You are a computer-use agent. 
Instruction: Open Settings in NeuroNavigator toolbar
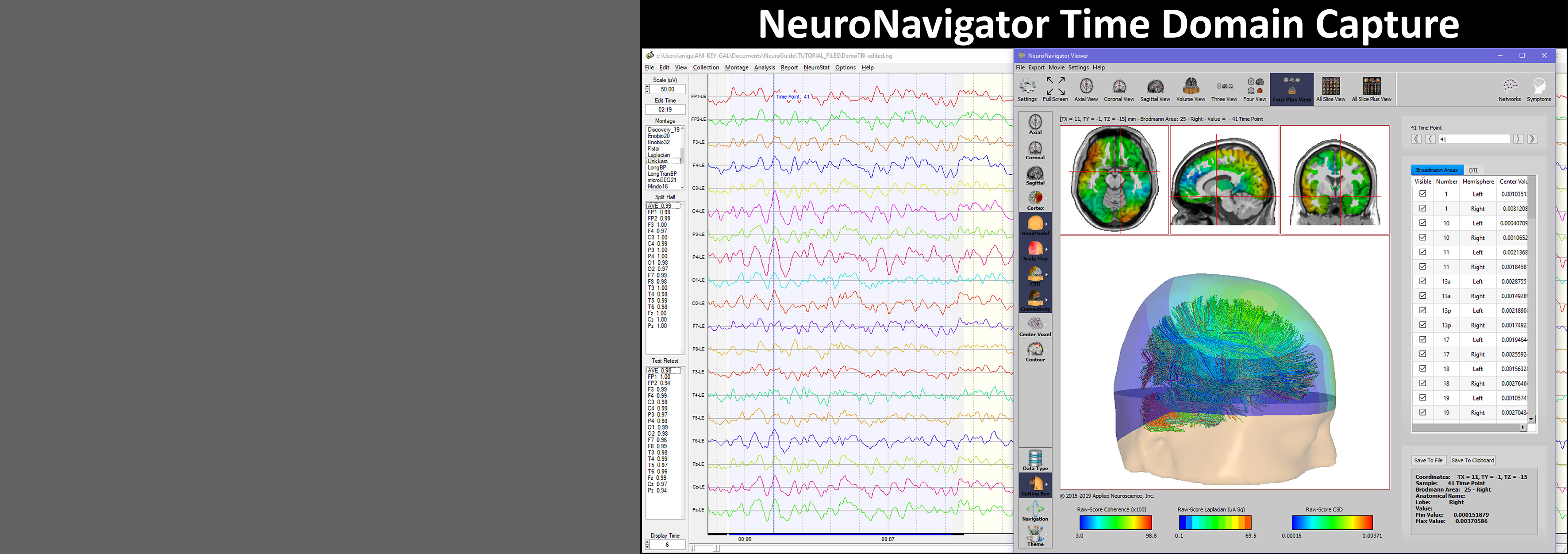click(x=1027, y=89)
